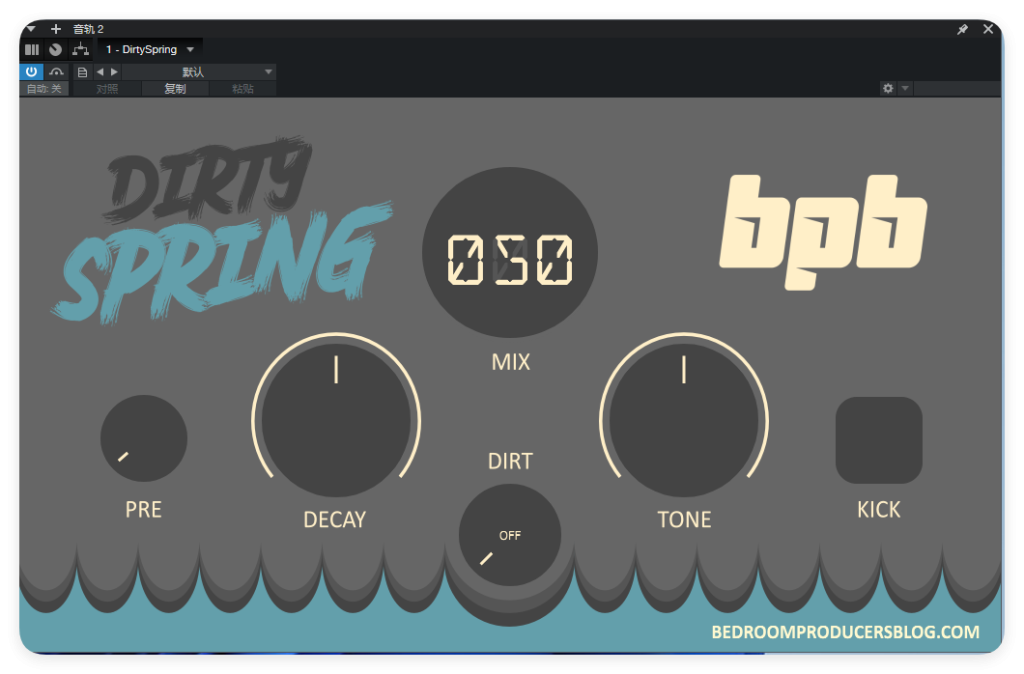The width and height of the screenshot is (1024, 674).
Task: Click the PRE knob
Action: coord(144,438)
